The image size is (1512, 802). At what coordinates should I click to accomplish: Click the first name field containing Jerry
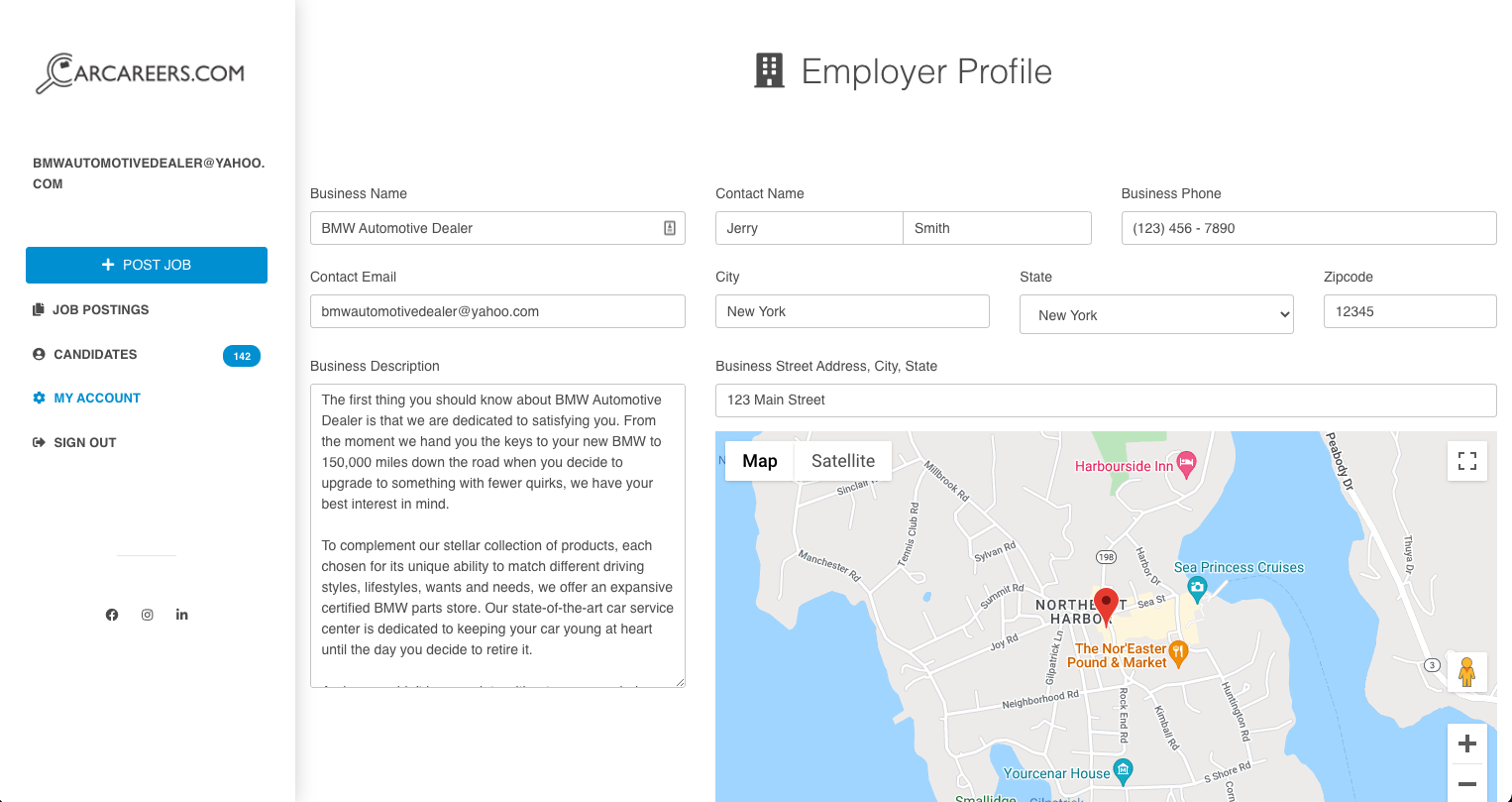(x=810, y=228)
